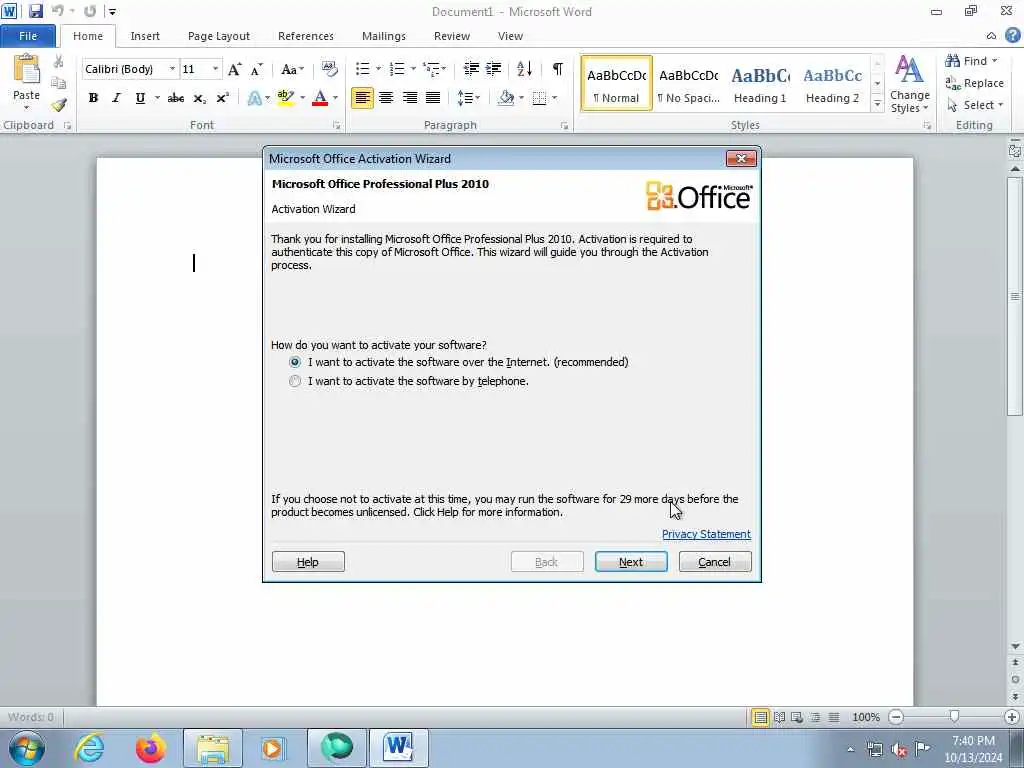
Task: Toggle Show/Hide paragraph marks
Action: click(558, 69)
